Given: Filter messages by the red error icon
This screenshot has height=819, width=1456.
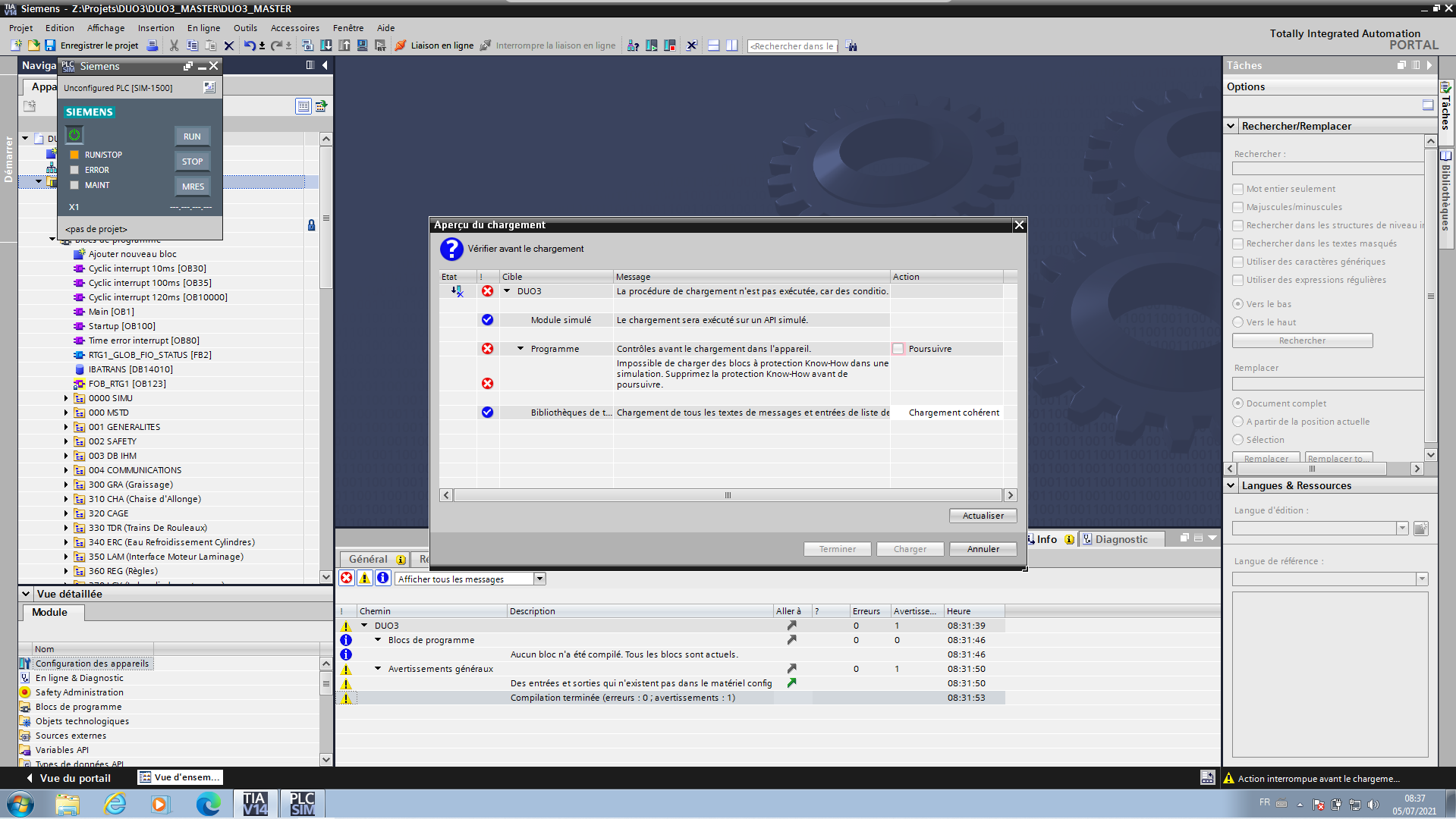Looking at the screenshot, I should [347, 579].
